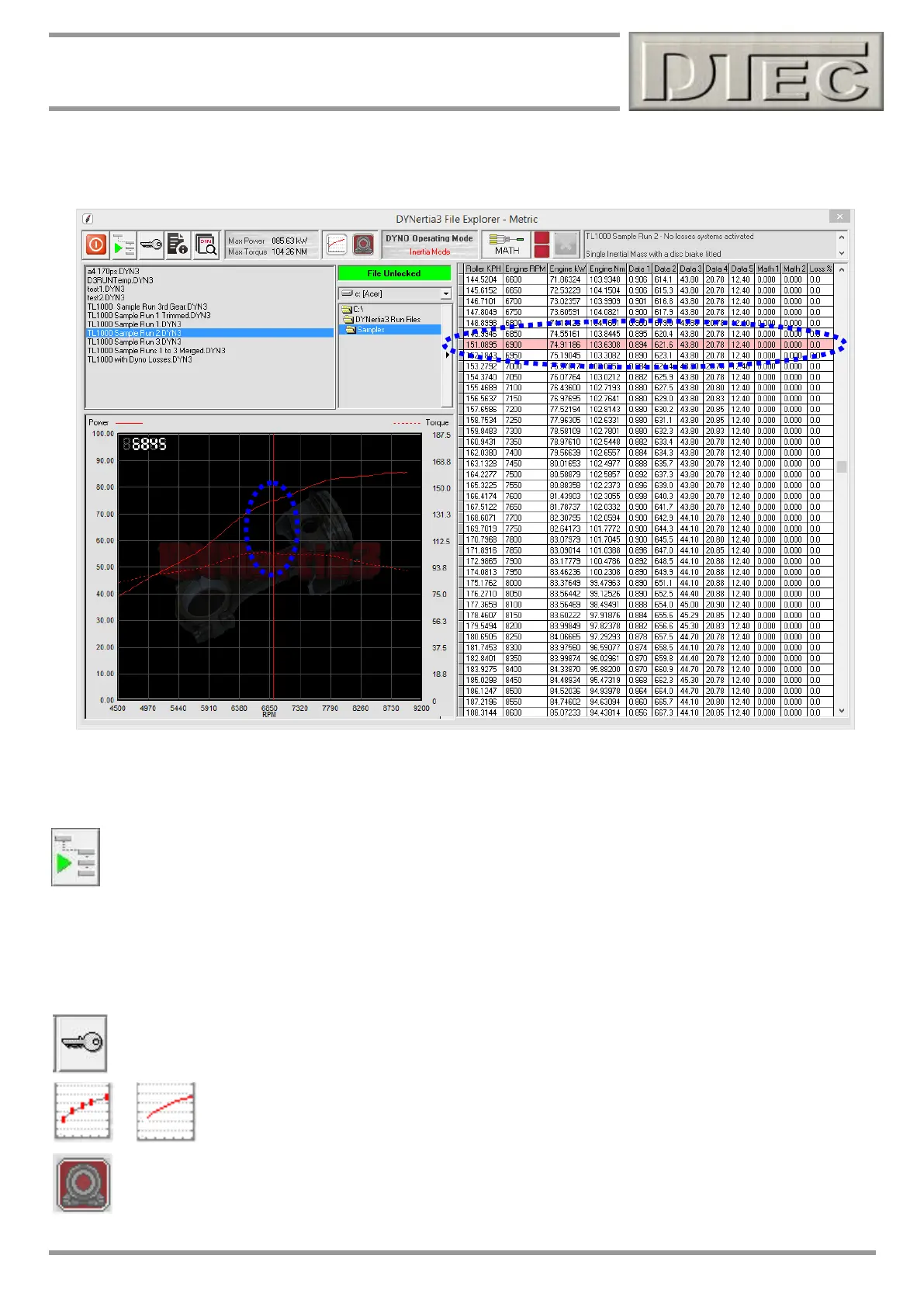924x1307 pixels.
Task: Click the Roller KPH column header
Action: click(x=483, y=269)
